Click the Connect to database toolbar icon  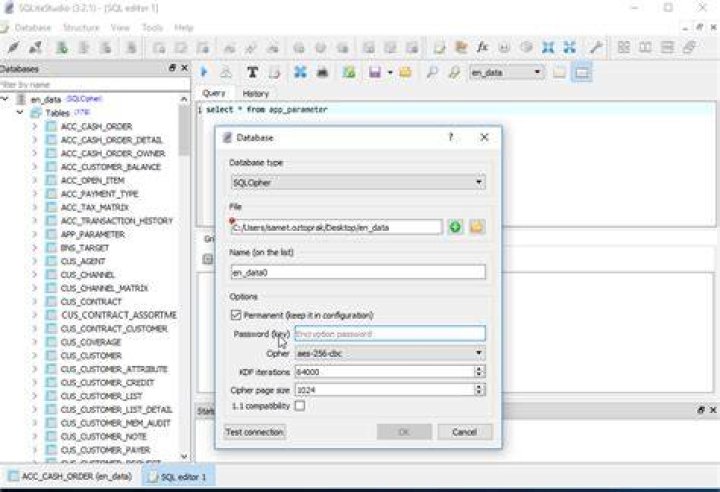click(x=14, y=47)
